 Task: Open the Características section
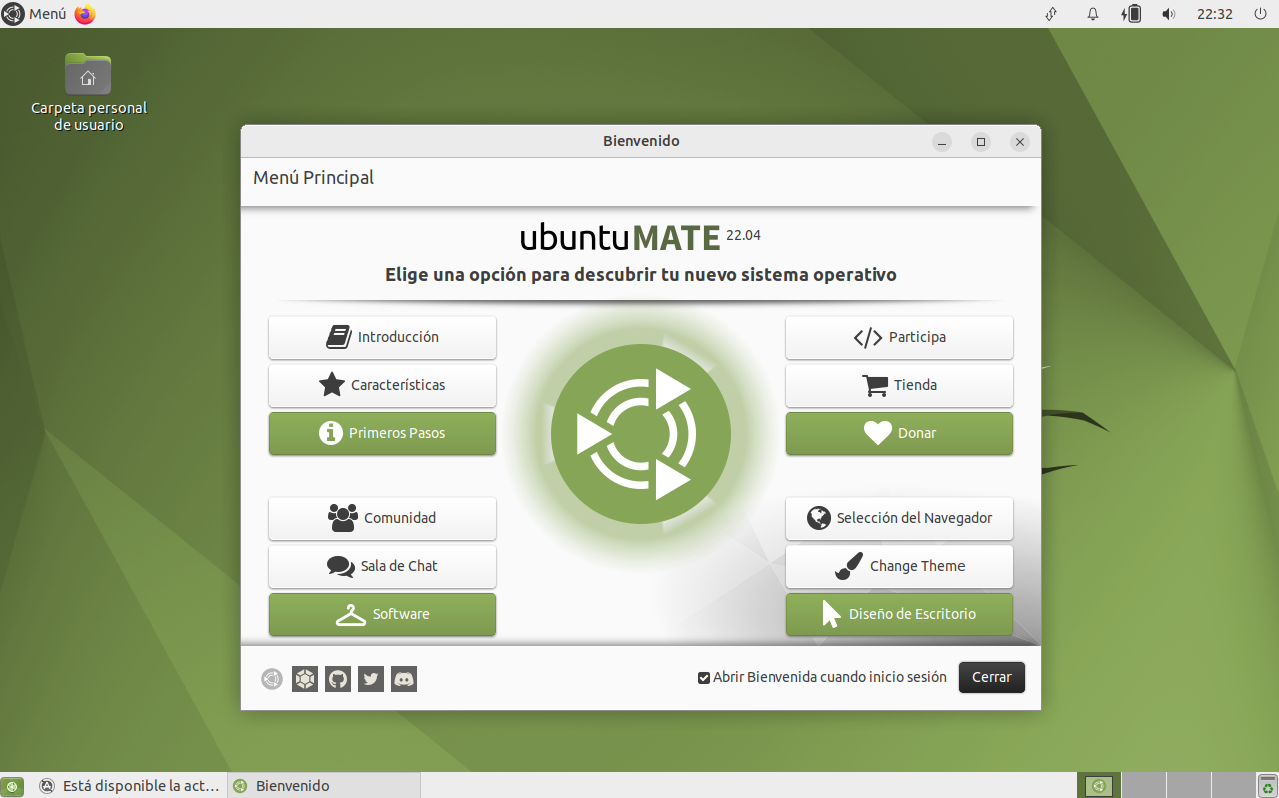point(382,385)
